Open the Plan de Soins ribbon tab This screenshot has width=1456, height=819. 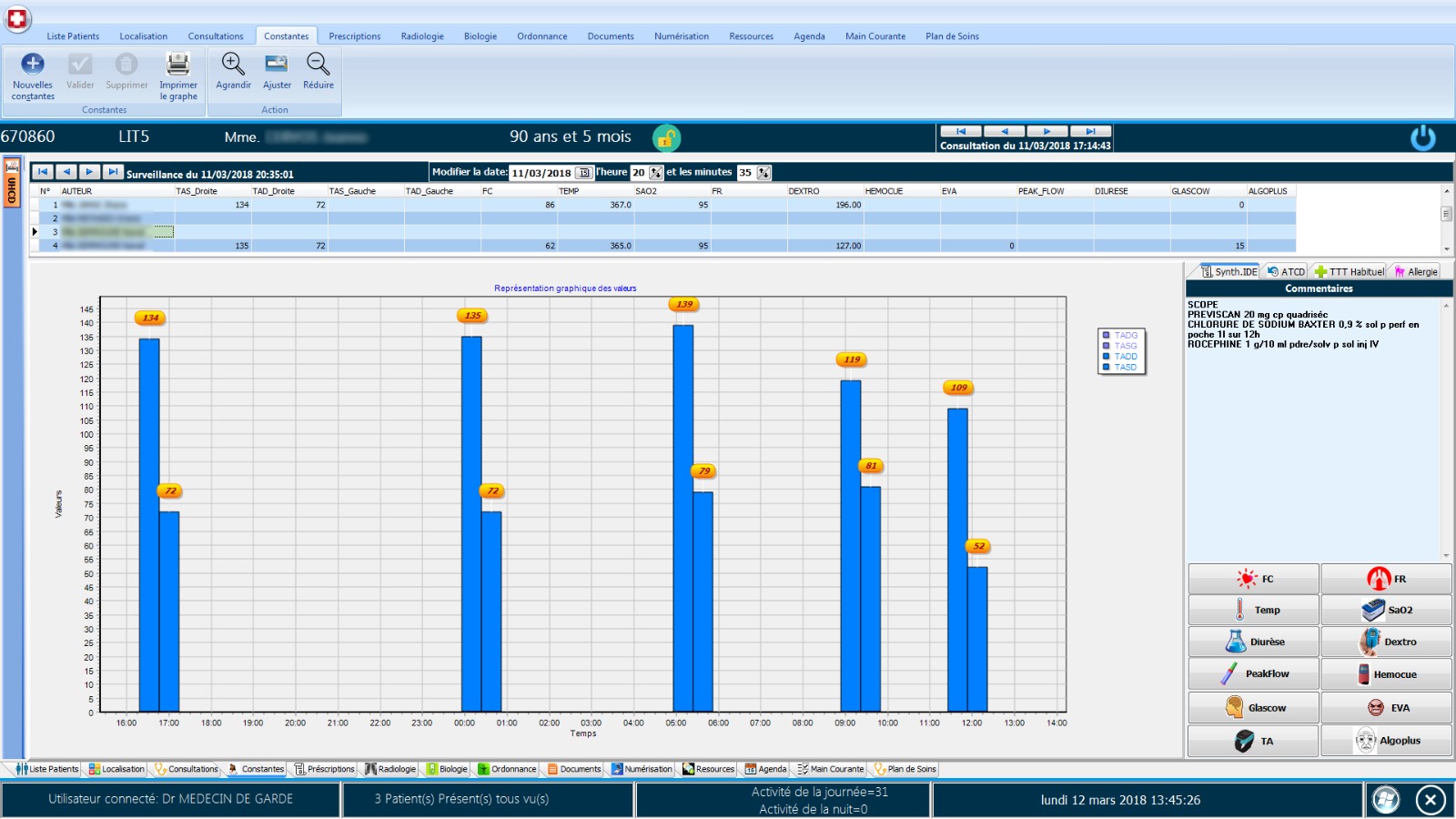[952, 36]
